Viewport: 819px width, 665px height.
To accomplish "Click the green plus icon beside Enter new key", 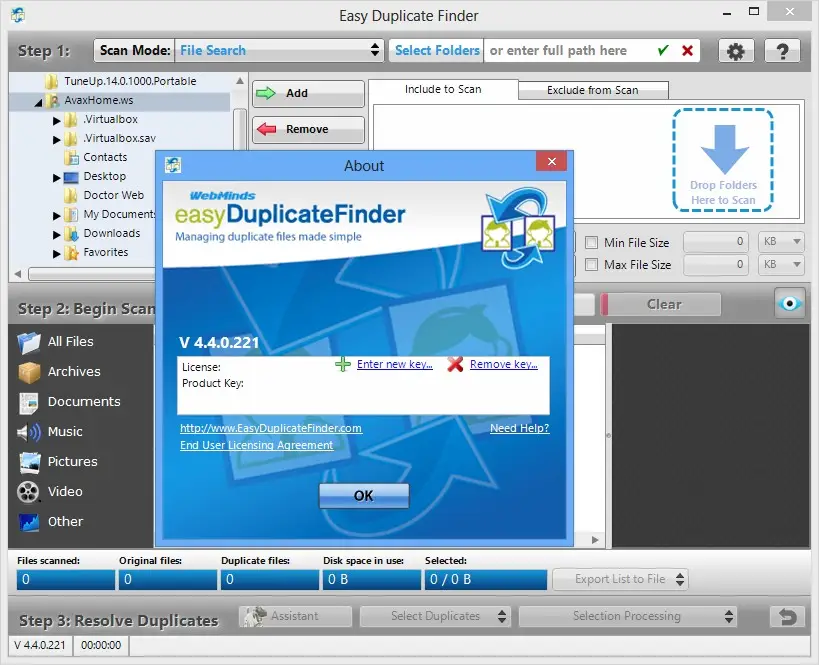I will coord(343,364).
